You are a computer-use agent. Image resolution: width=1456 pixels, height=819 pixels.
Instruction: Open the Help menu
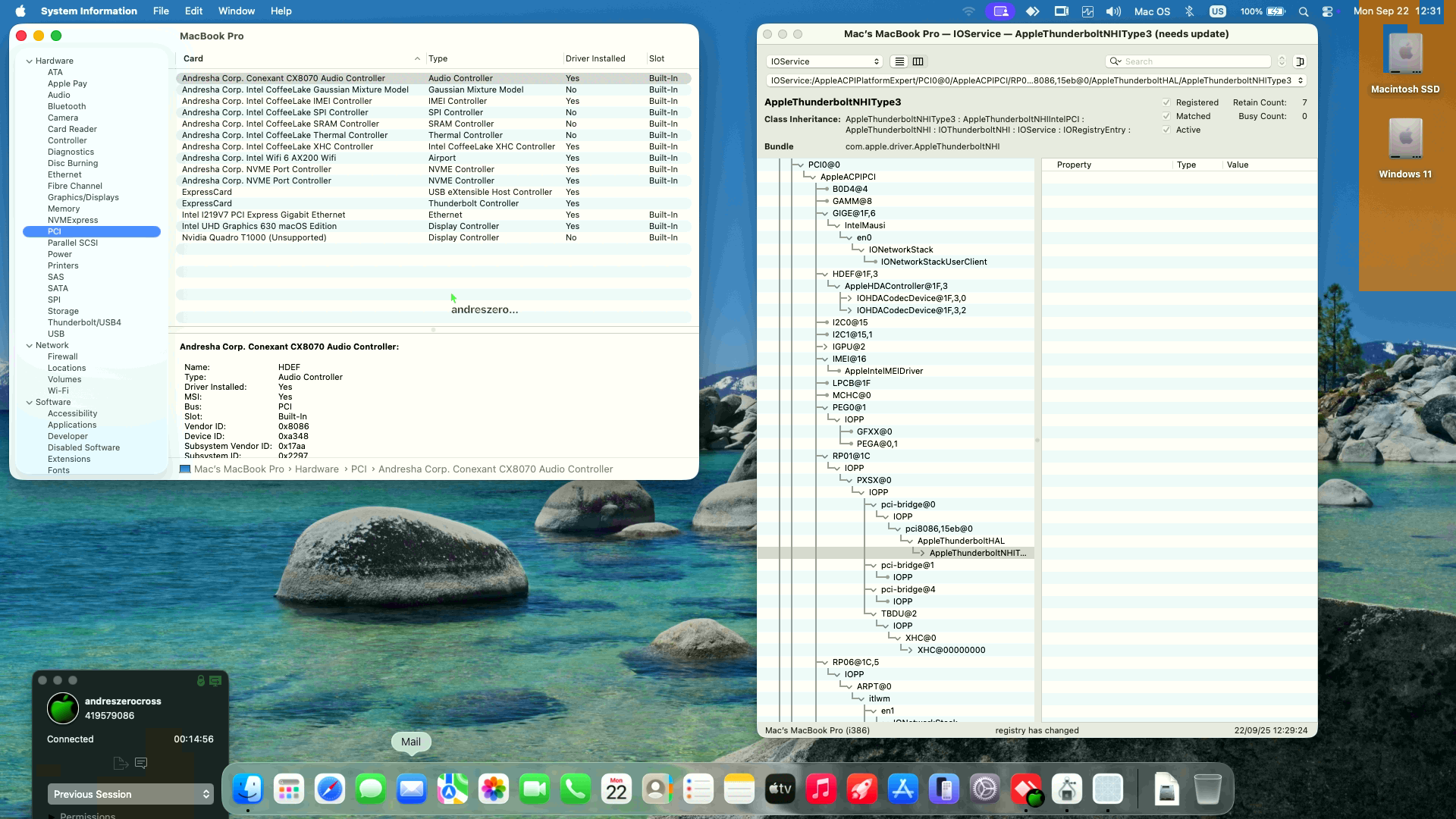(x=281, y=11)
